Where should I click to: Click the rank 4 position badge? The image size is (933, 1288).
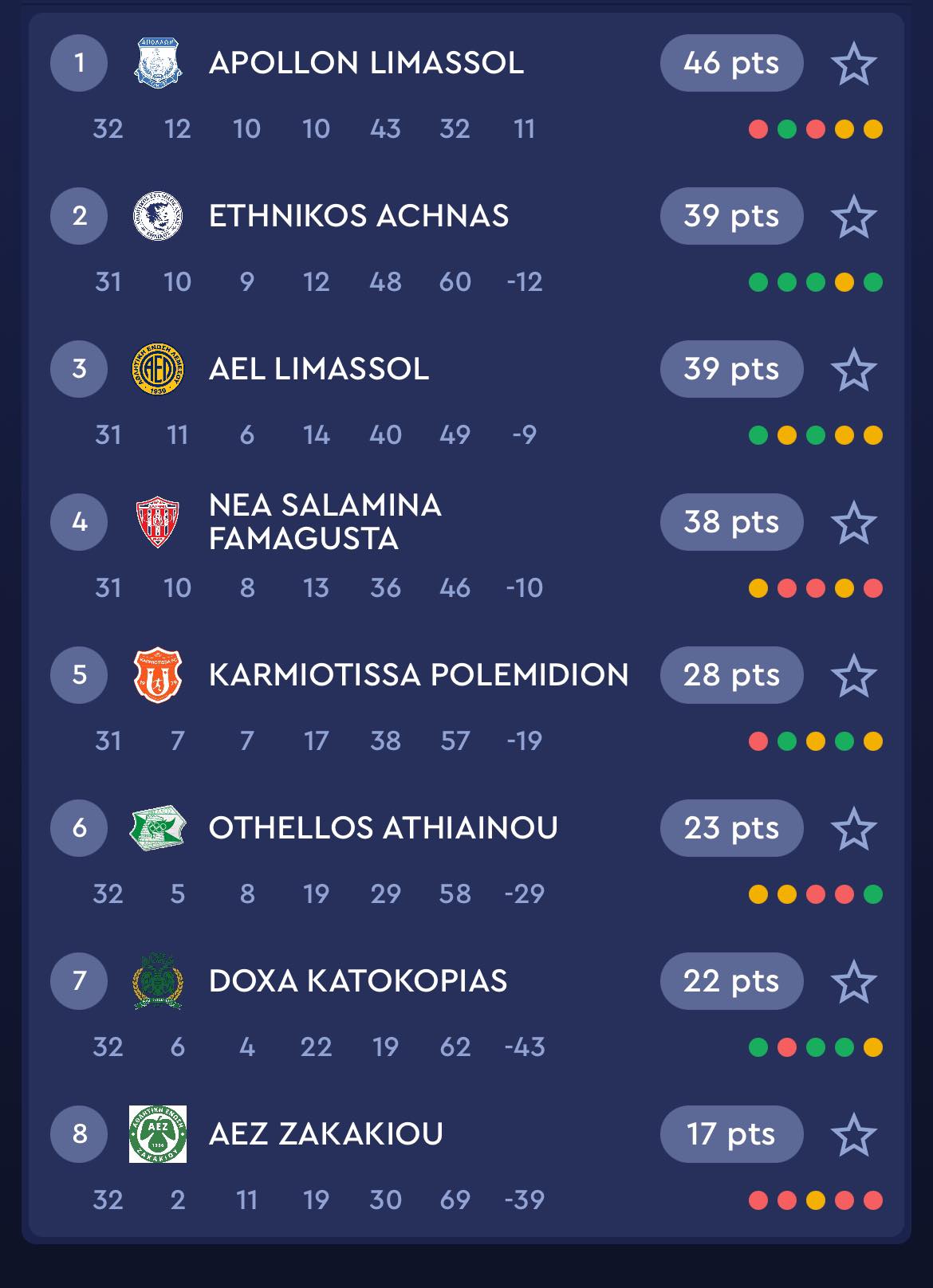(x=79, y=522)
